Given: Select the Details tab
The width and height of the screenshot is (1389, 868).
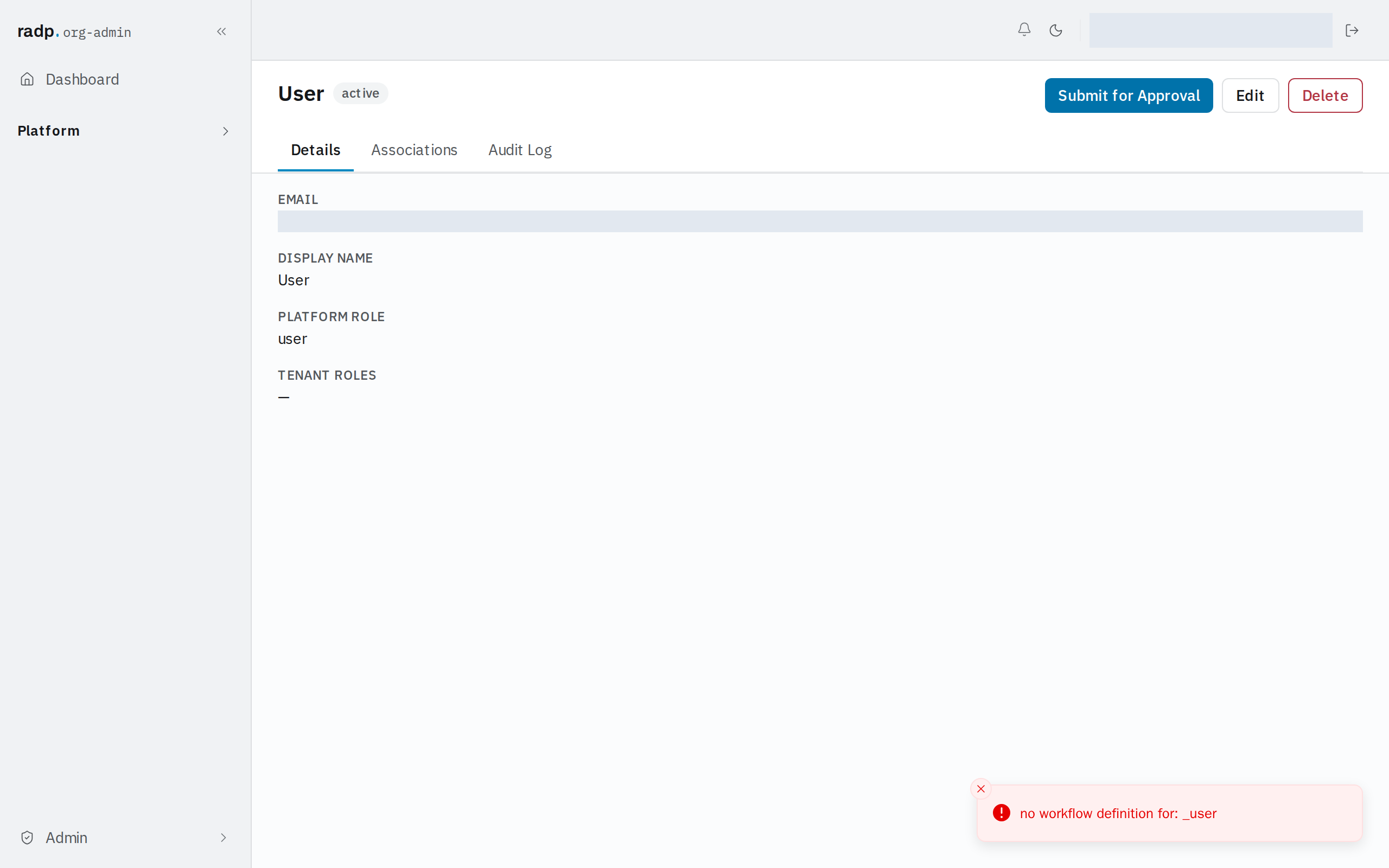Looking at the screenshot, I should tap(315, 150).
